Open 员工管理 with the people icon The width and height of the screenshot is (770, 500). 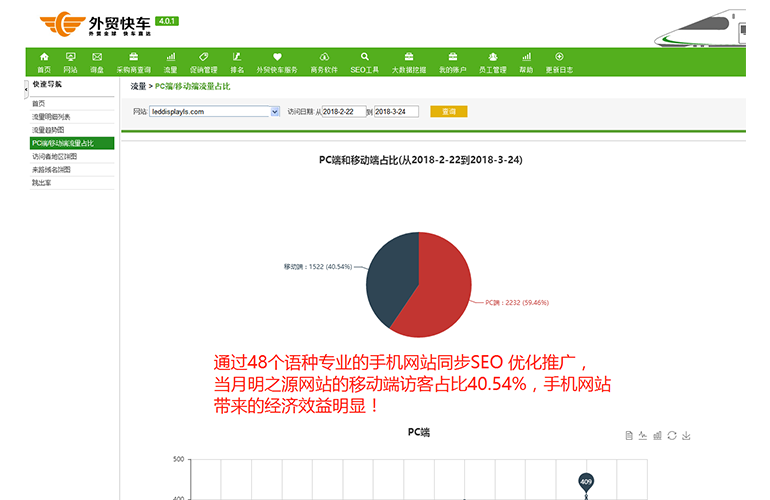pos(493,63)
